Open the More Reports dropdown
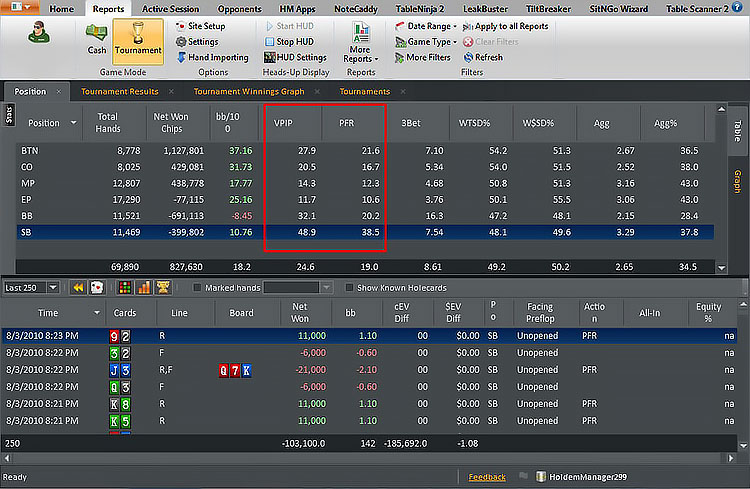The width and height of the screenshot is (750, 489). click(360, 46)
